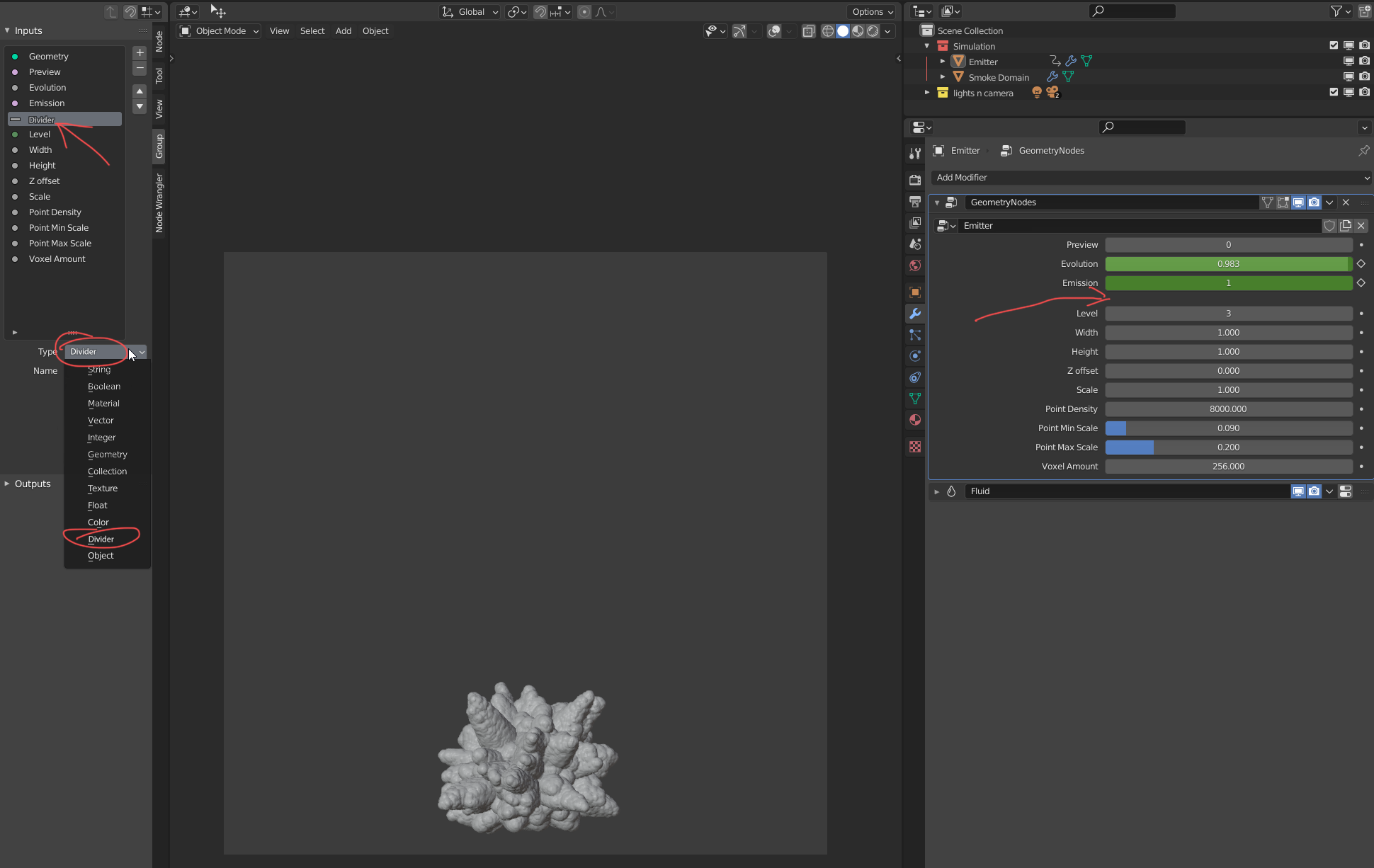Toggle keyframe diamond for Evolution
1374x868 pixels.
click(x=1361, y=263)
